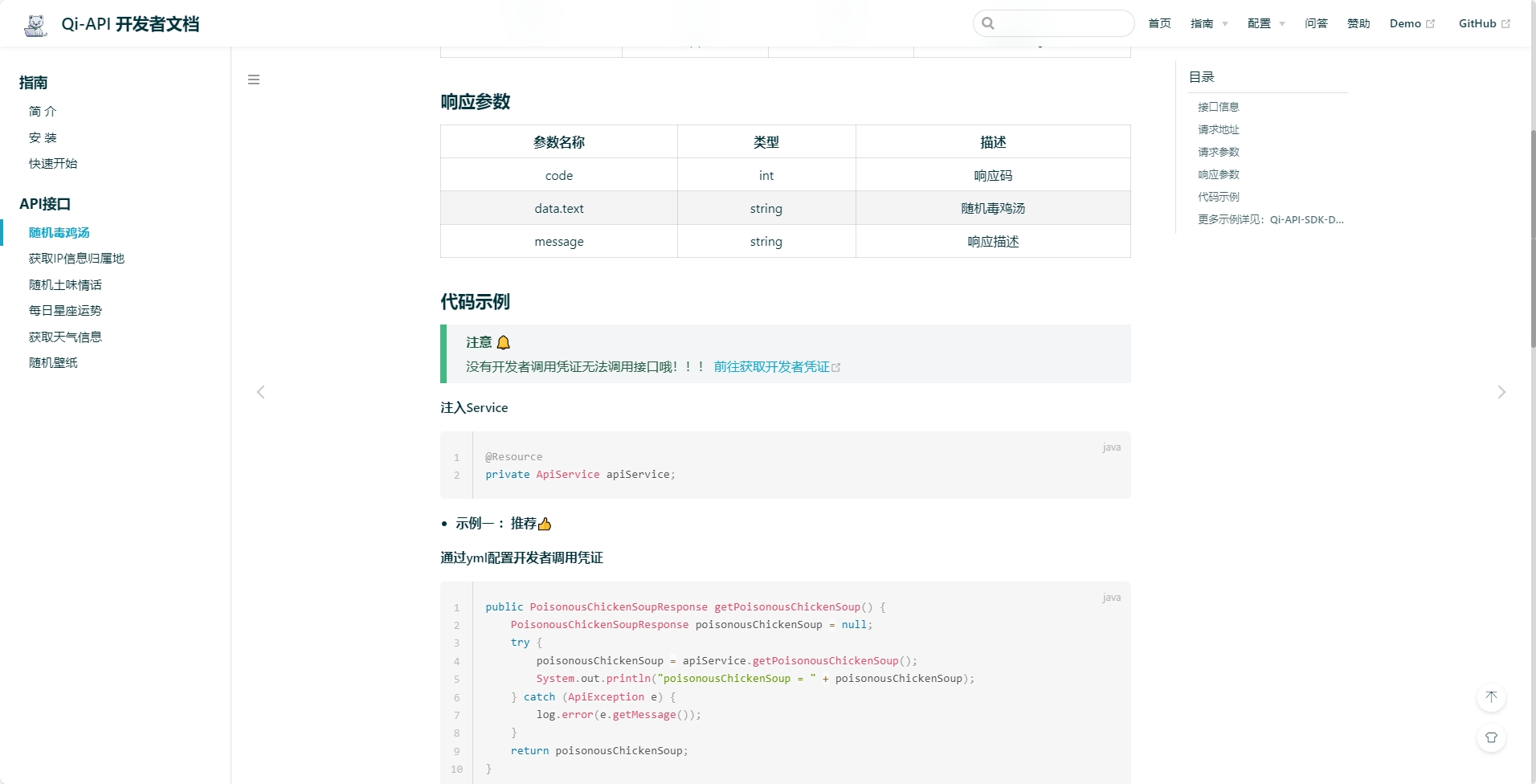Open sidebar item 简 介
The width and height of the screenshot is (1536, 784).
pyautogui.click(x=43, y=111)
